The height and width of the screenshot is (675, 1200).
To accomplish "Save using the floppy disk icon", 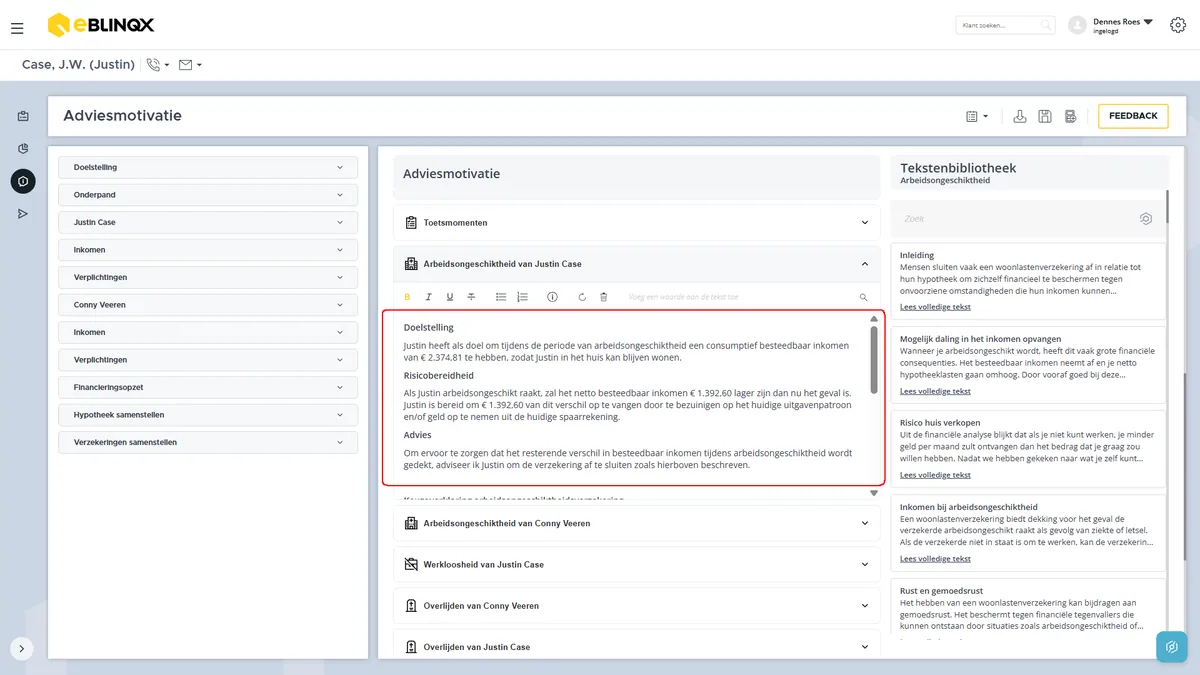I will (1045, 116).
